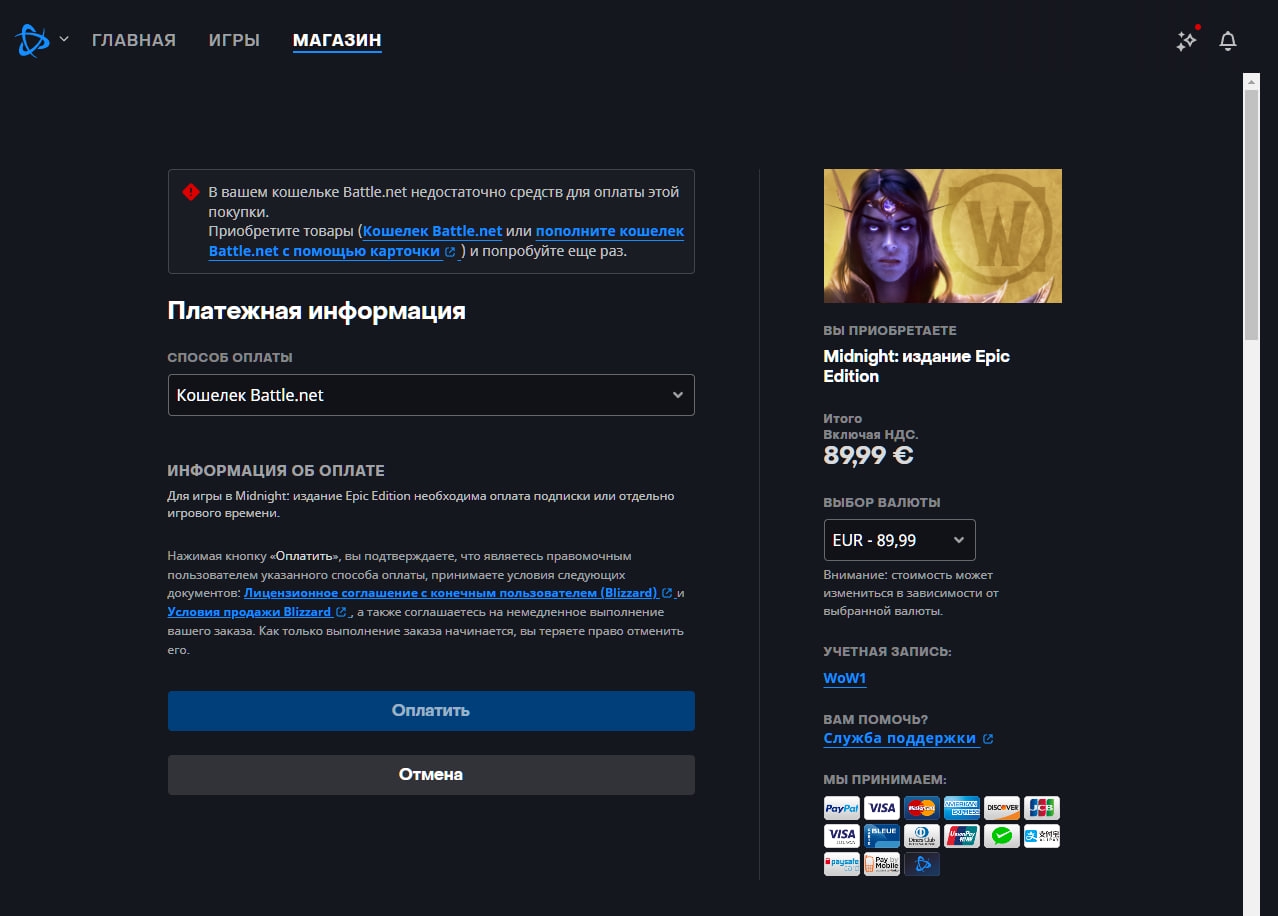This screenshot has height=916, width=1278.
Task: Click the Battle.net wallet payment icon
Action: [922, 864]
